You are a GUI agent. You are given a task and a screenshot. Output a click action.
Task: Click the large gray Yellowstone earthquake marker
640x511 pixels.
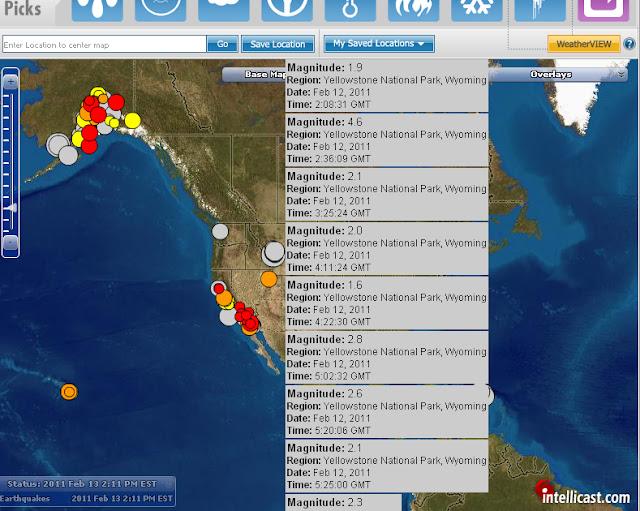pos(274,253)
